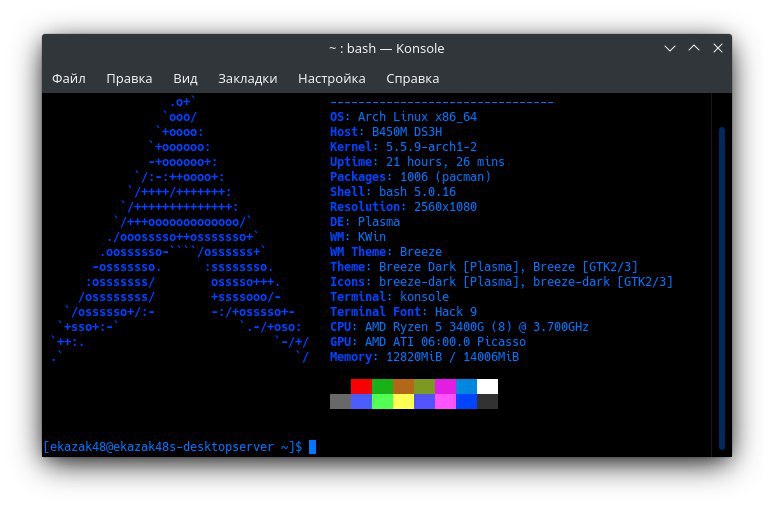Click the 'Terminal: konsole' line
Image resolution: width=774 pixels, height=507 pixels.
coord(389,297)
